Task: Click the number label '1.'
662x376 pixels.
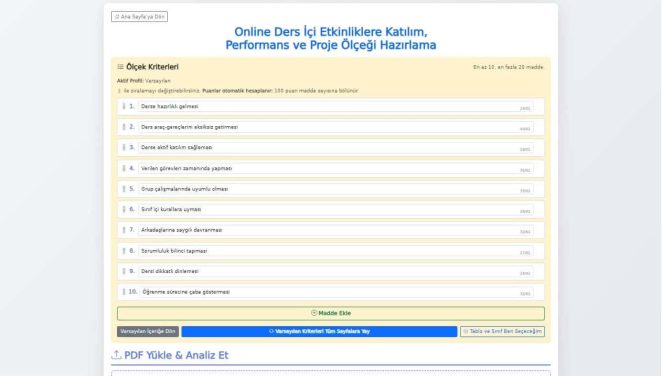Action: point(132,106)
